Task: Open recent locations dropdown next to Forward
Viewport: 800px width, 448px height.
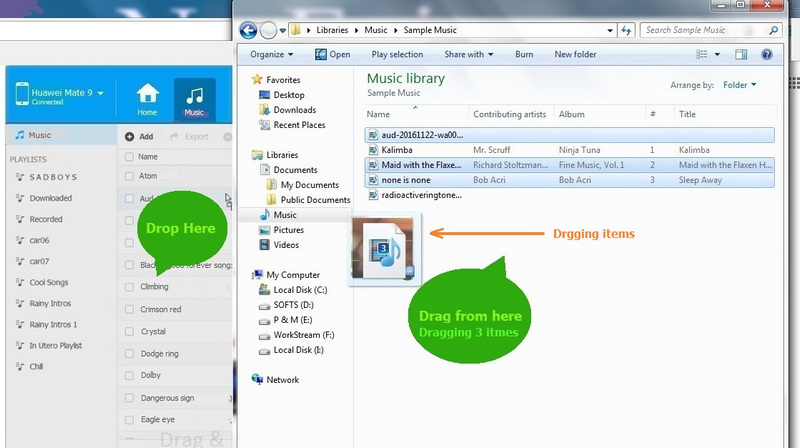Action: 282,31
